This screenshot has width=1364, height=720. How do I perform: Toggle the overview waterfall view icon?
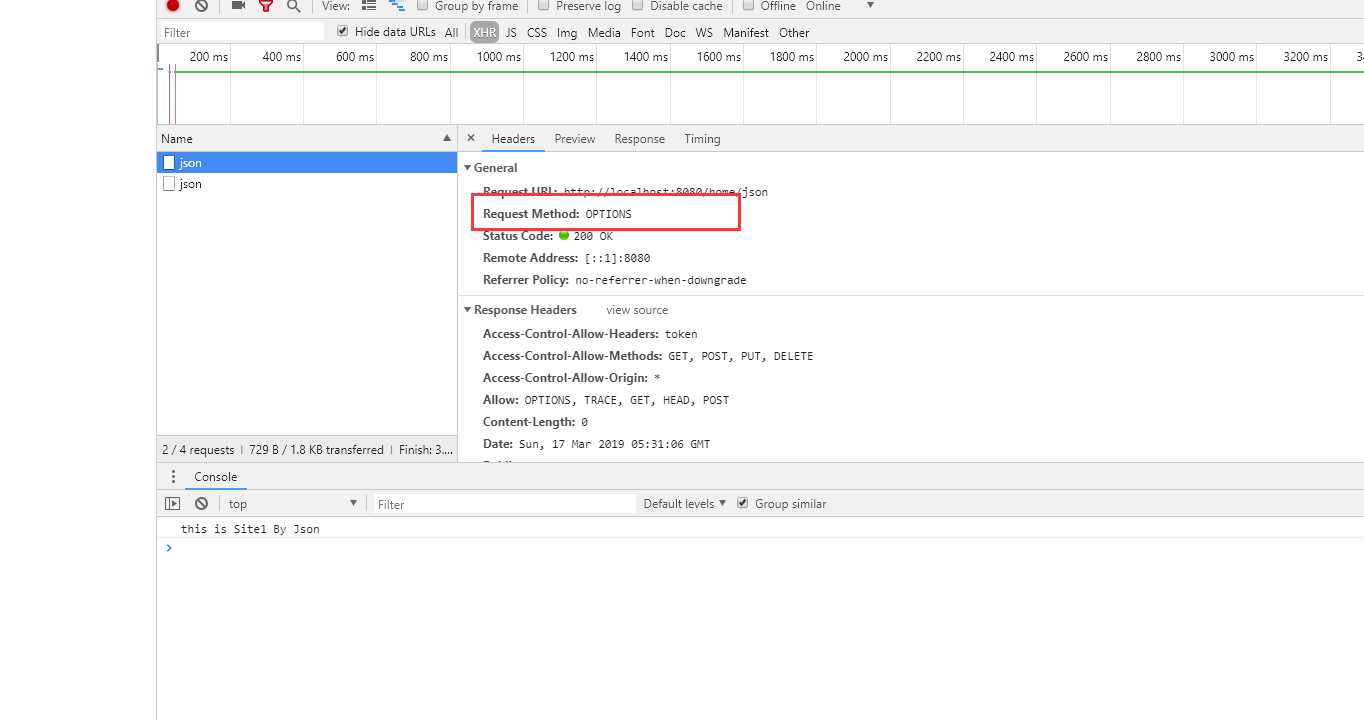point(397,5)
